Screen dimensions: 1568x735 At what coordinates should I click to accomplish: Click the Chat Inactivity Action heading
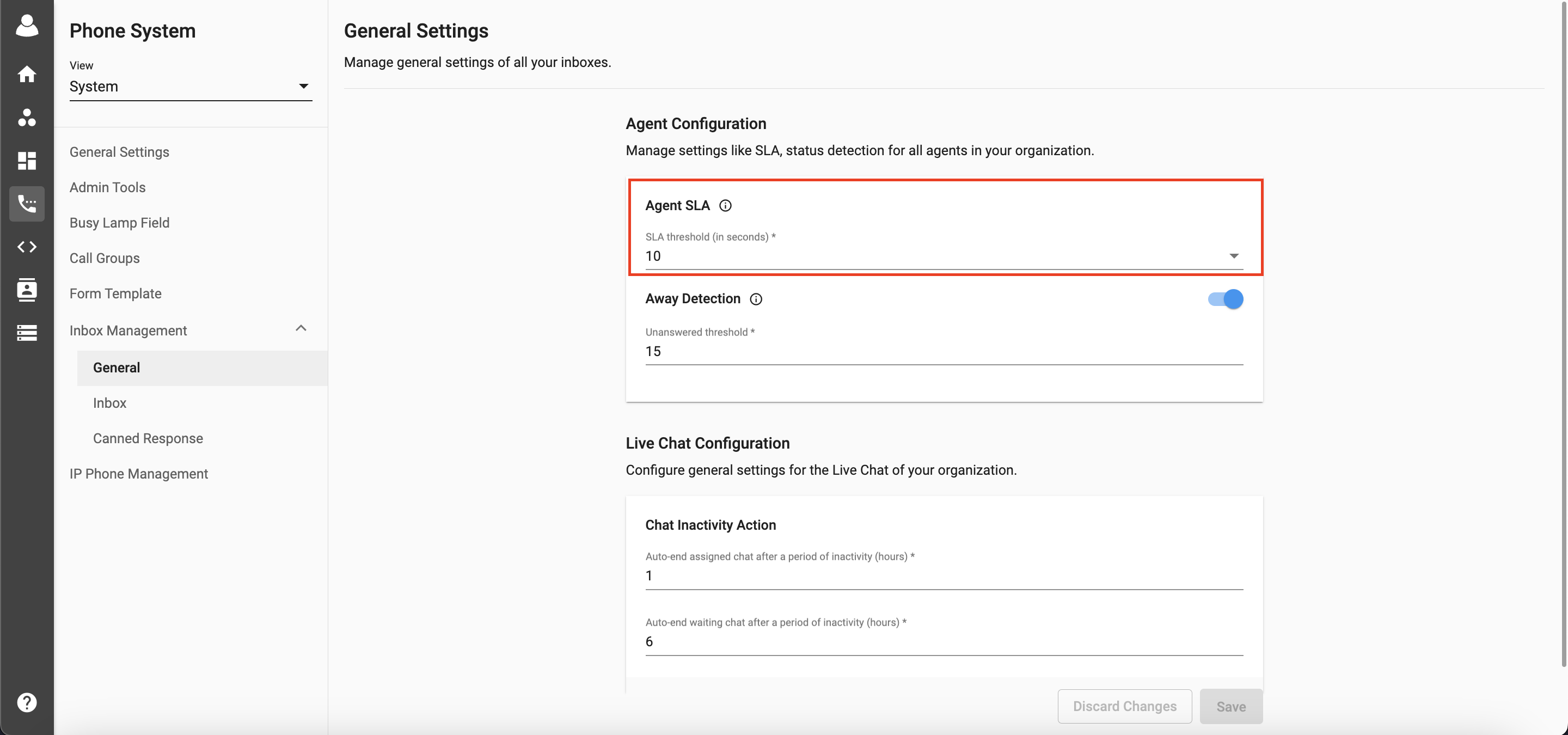tap(710, 525)
